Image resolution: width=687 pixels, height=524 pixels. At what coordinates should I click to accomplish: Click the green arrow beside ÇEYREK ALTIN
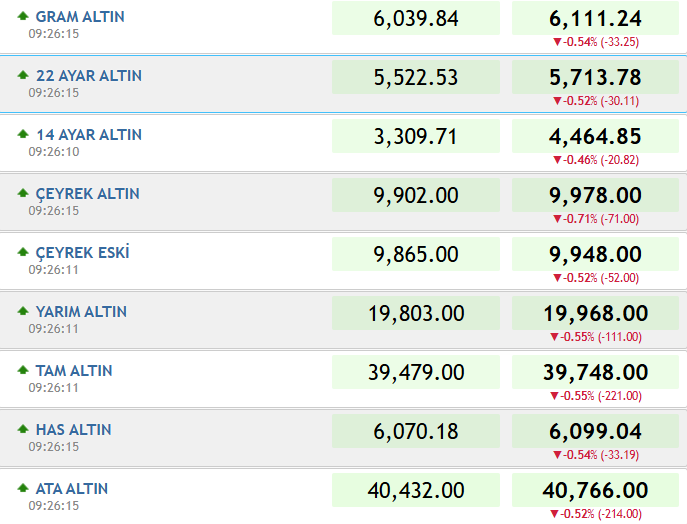click(23, 193)
